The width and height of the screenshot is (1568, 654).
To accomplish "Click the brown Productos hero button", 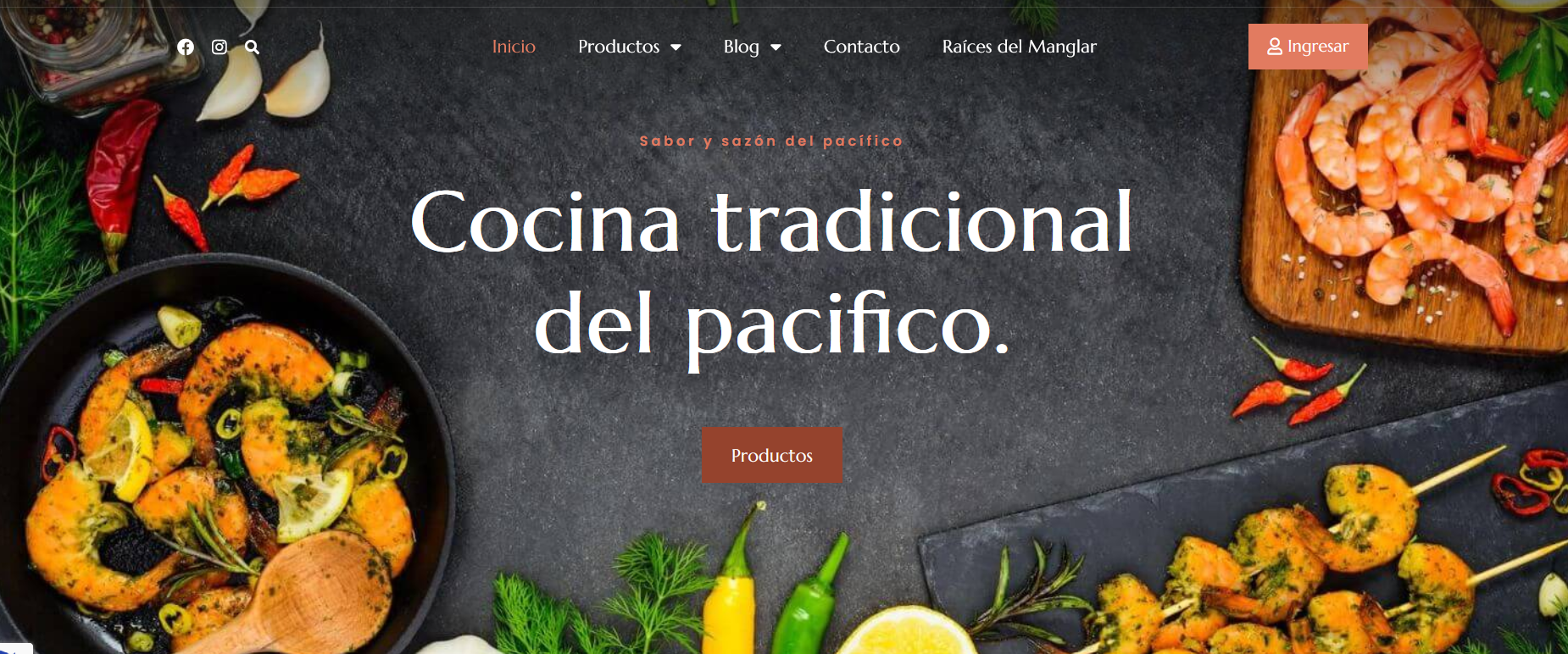I will (772, 455).
